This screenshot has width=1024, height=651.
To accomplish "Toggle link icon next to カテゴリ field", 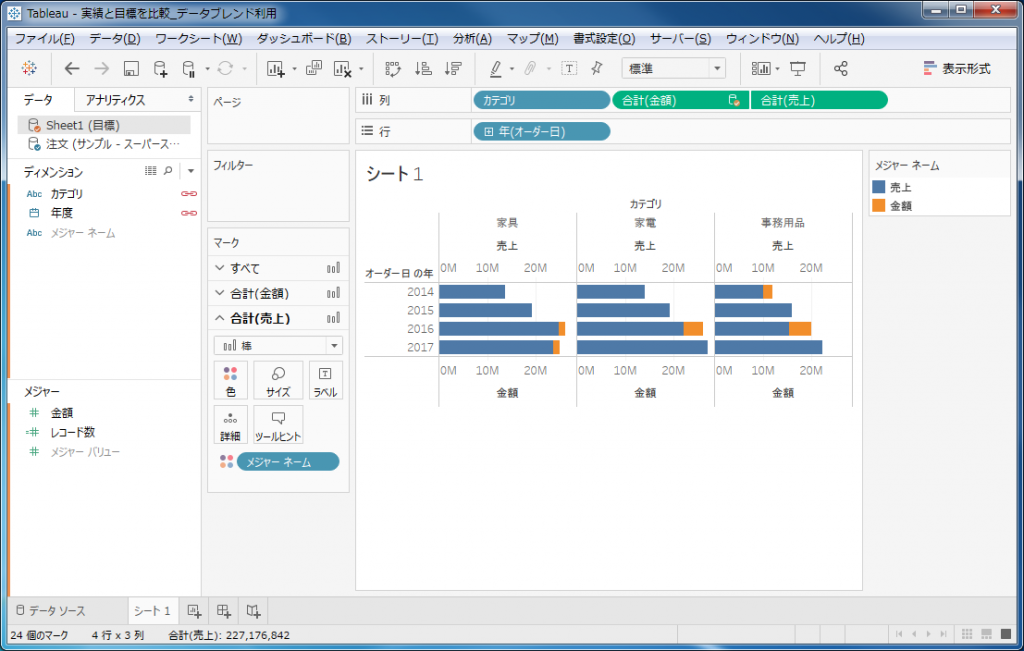I will [188, 194].
